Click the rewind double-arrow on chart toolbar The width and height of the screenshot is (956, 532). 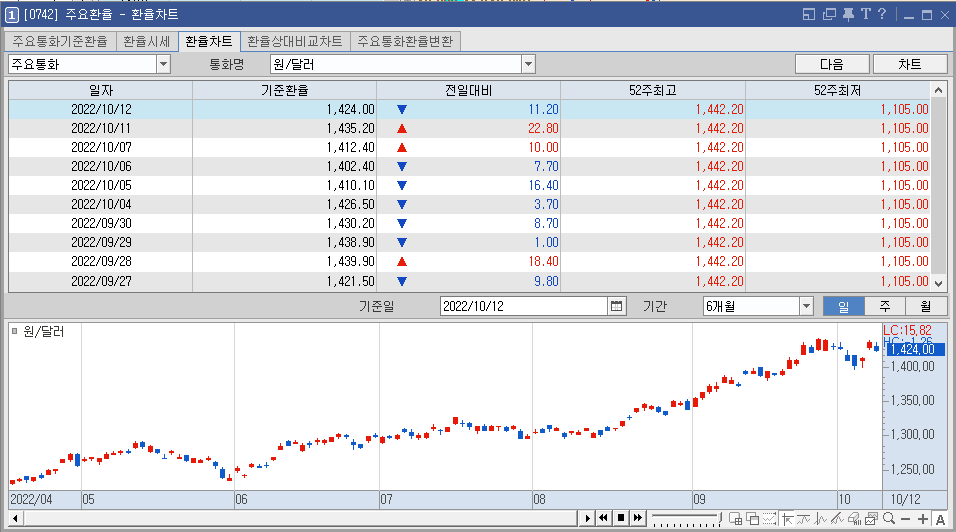coord(603,518)
